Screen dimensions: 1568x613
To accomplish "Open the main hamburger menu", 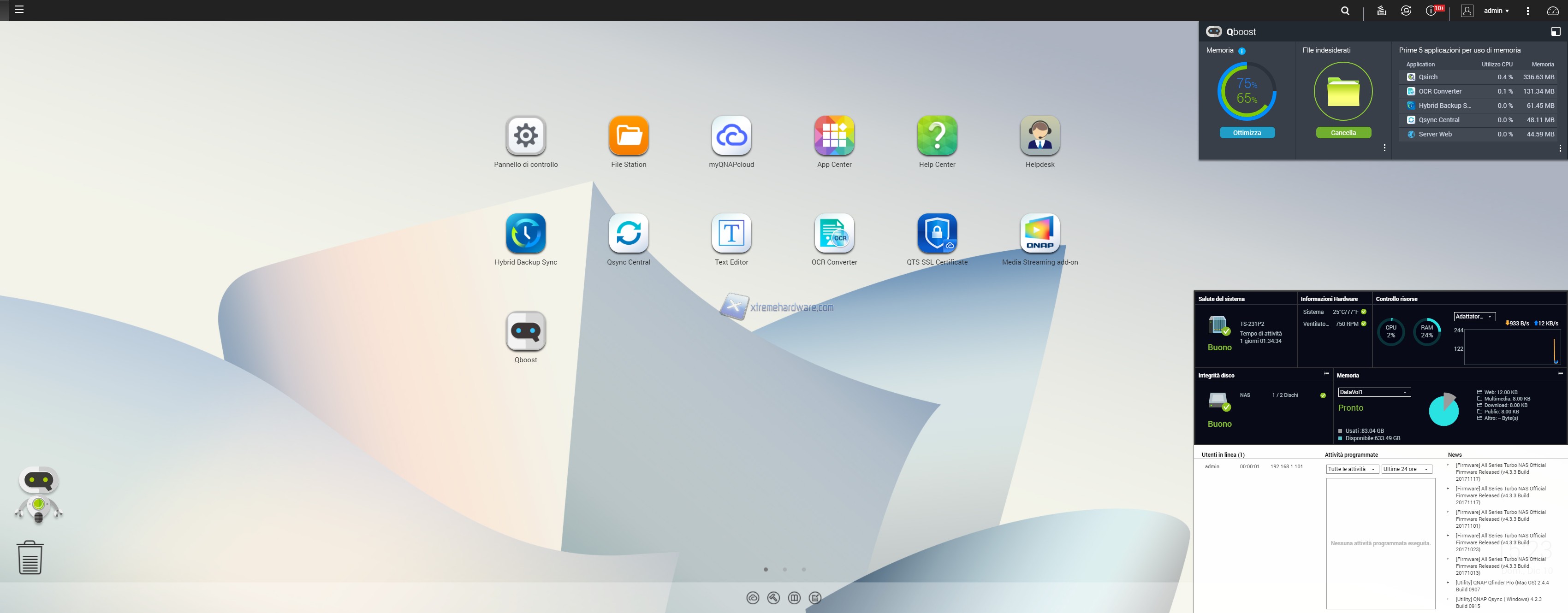I will (19, 10).
